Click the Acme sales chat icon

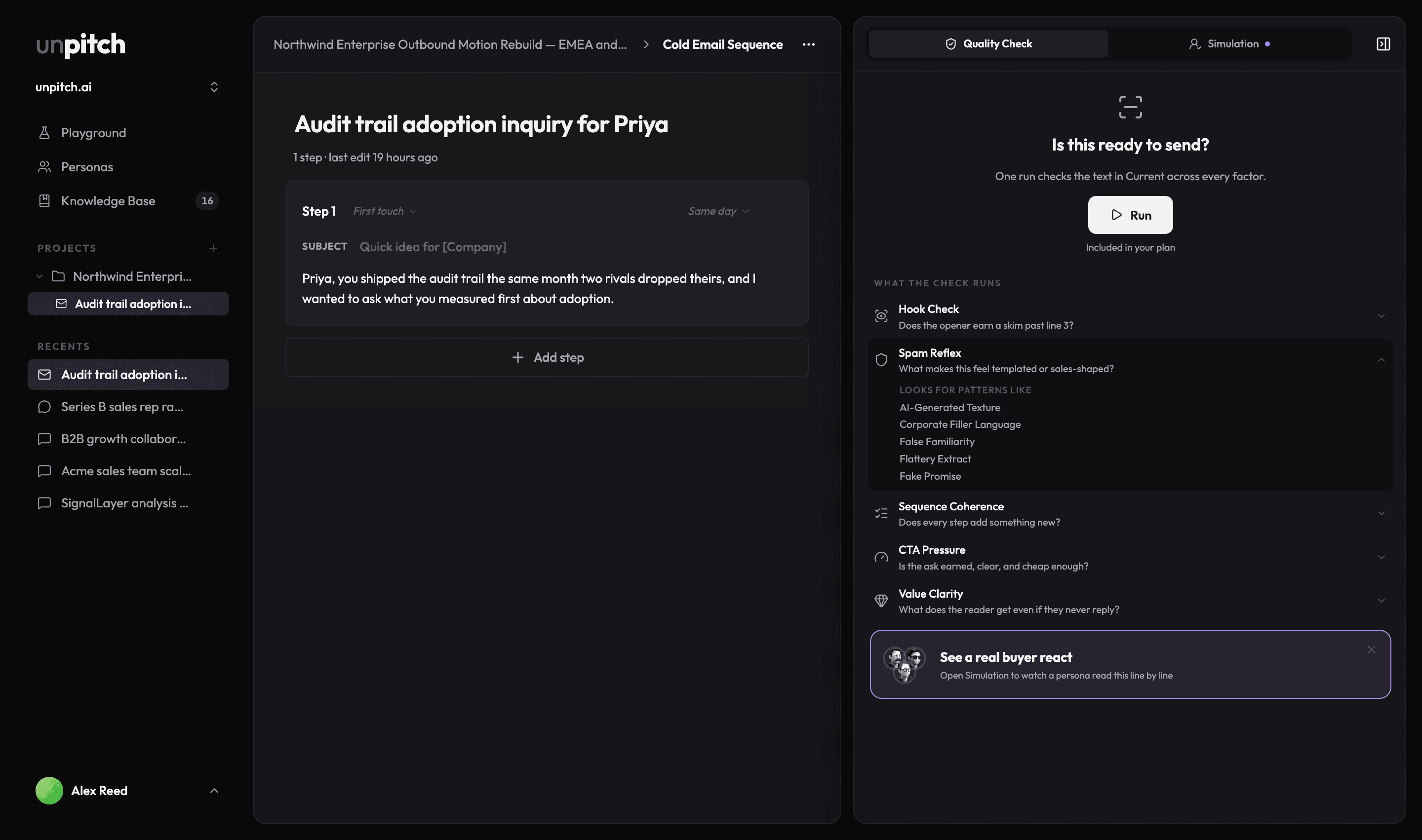point(44,471)
